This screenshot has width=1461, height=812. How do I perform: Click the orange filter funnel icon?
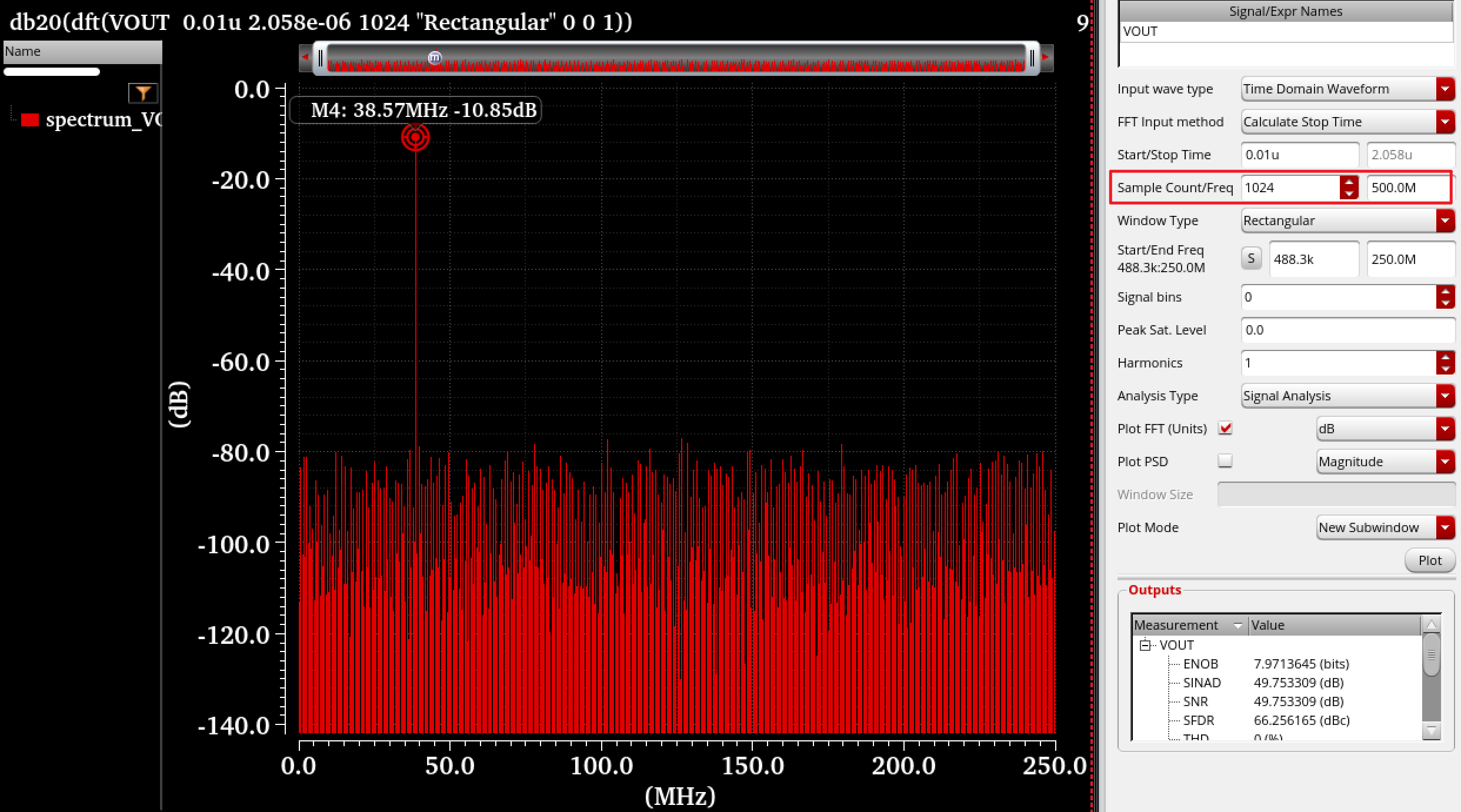click(143, 93)
